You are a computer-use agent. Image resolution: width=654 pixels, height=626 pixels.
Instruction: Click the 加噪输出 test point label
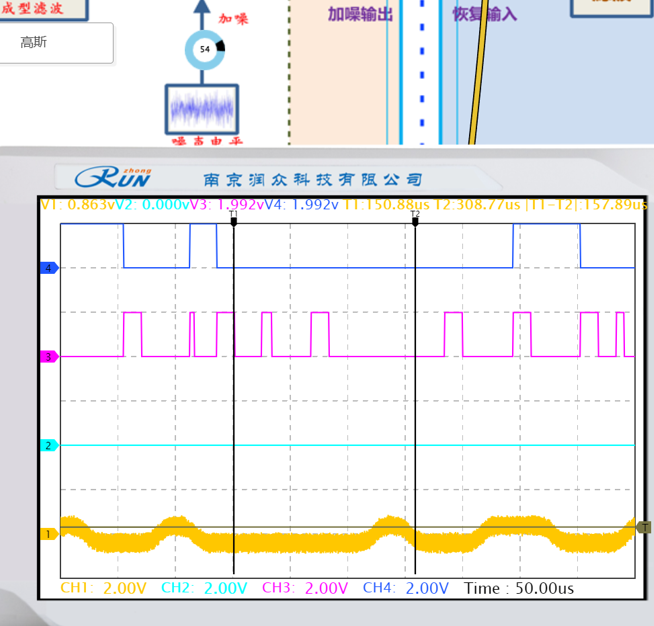pos(360,15)
